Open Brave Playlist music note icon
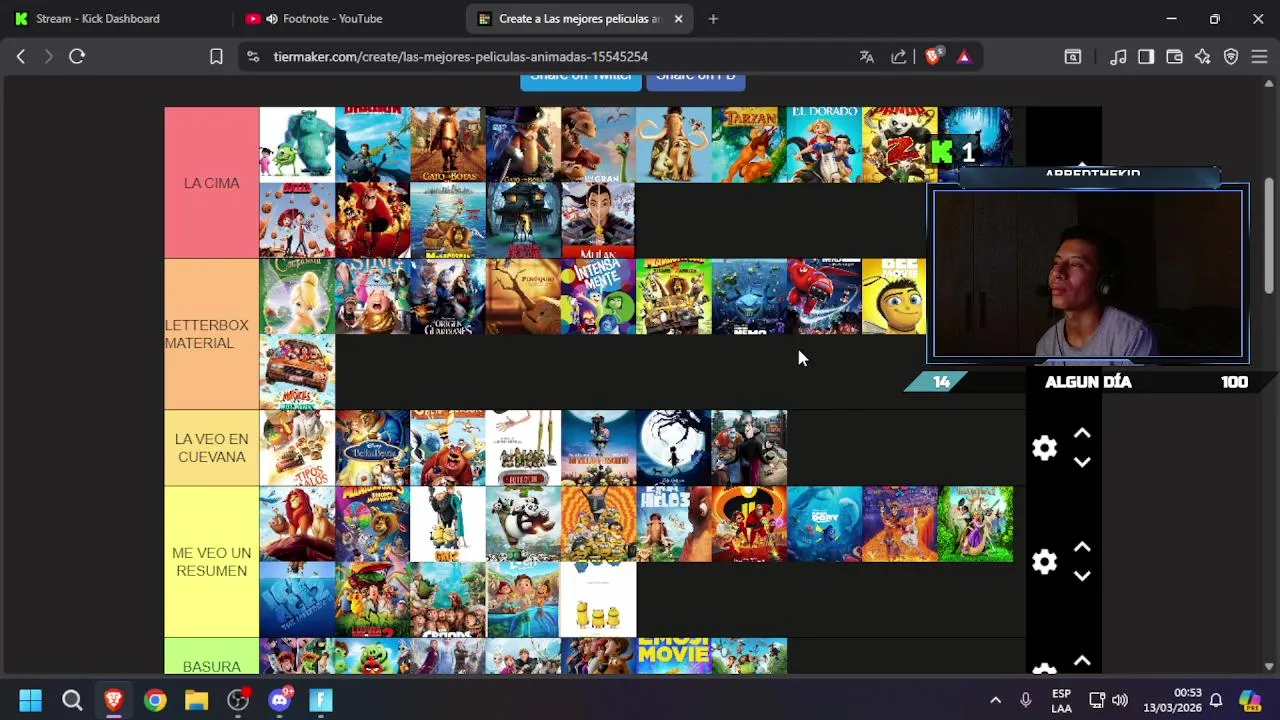1280x720 pixels. pyautogui.click(x=1119, y=57)
